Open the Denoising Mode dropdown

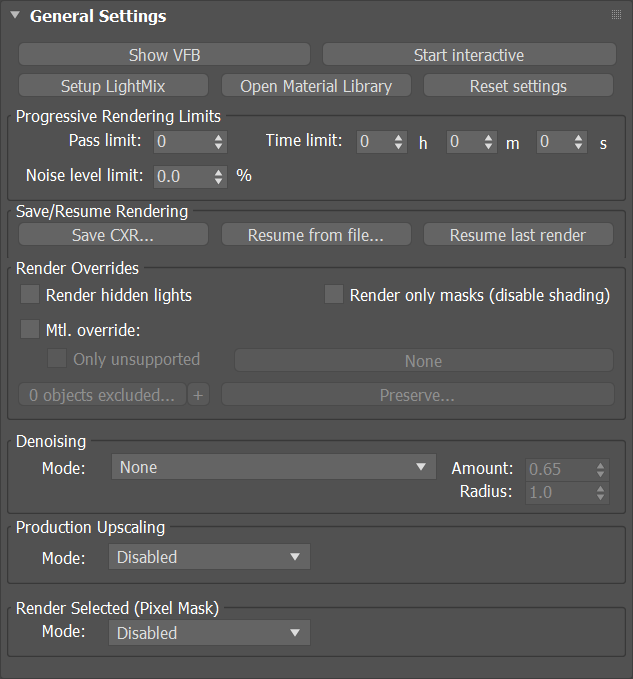click(274, 467)
